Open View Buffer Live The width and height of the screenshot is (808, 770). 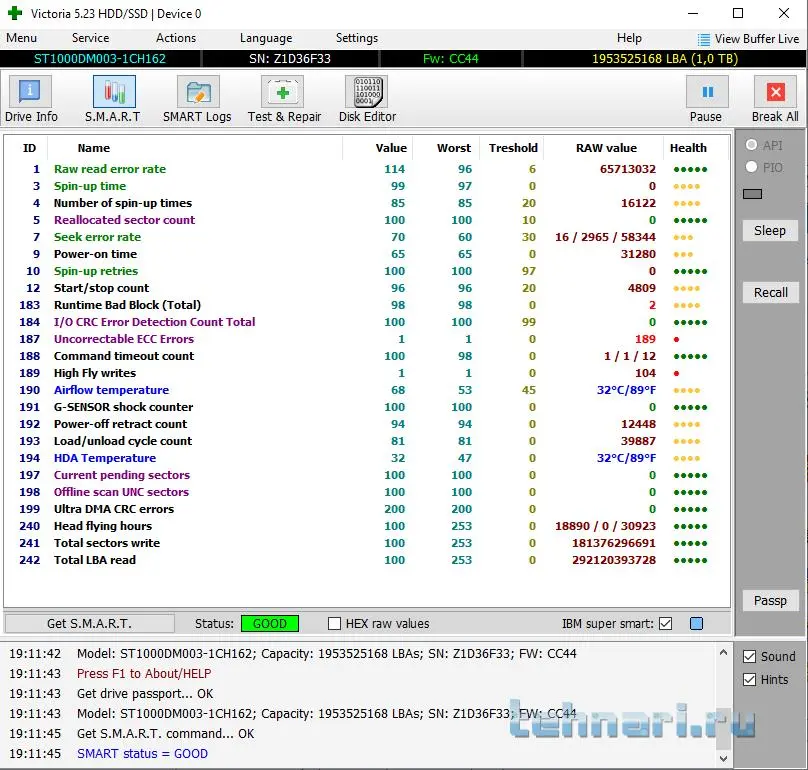point(748,39)
